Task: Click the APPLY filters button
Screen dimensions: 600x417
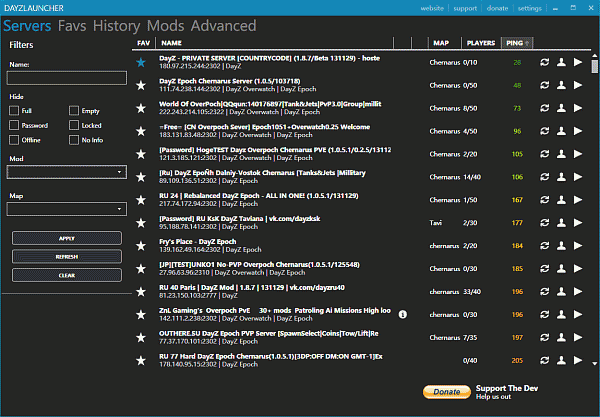Action: click(67, 238)
